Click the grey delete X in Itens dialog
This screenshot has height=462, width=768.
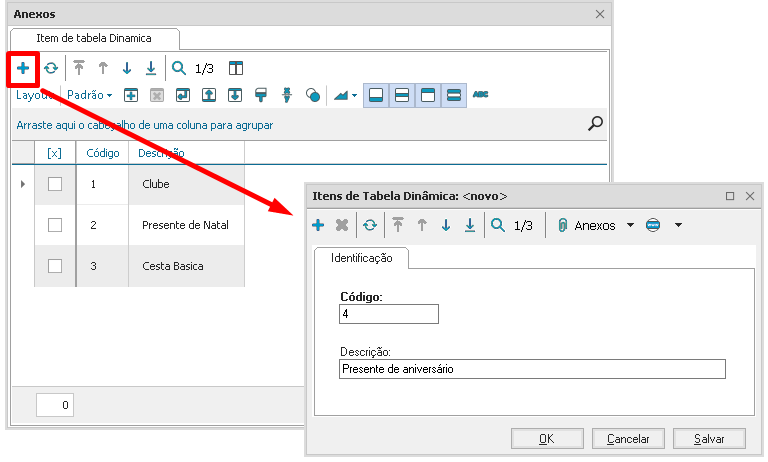(342, 225)
